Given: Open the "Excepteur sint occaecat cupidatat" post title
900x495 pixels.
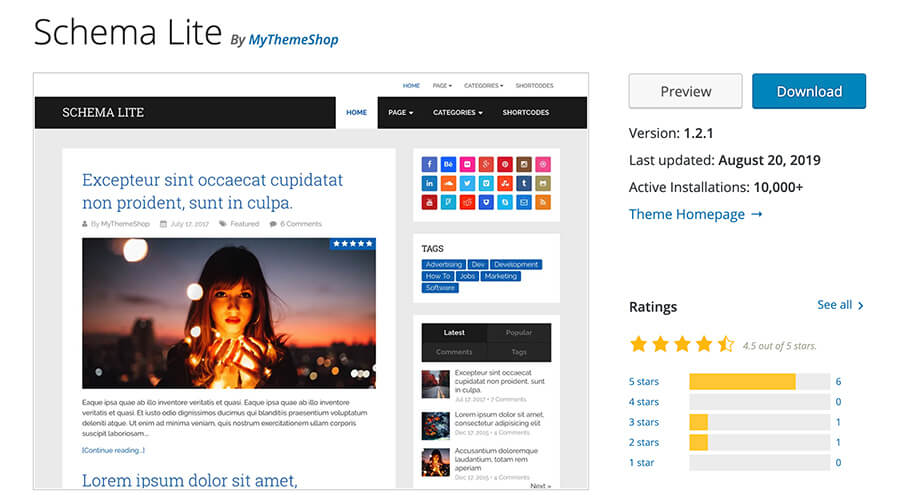Looking at the screenshot, I should tap(212, 191).
